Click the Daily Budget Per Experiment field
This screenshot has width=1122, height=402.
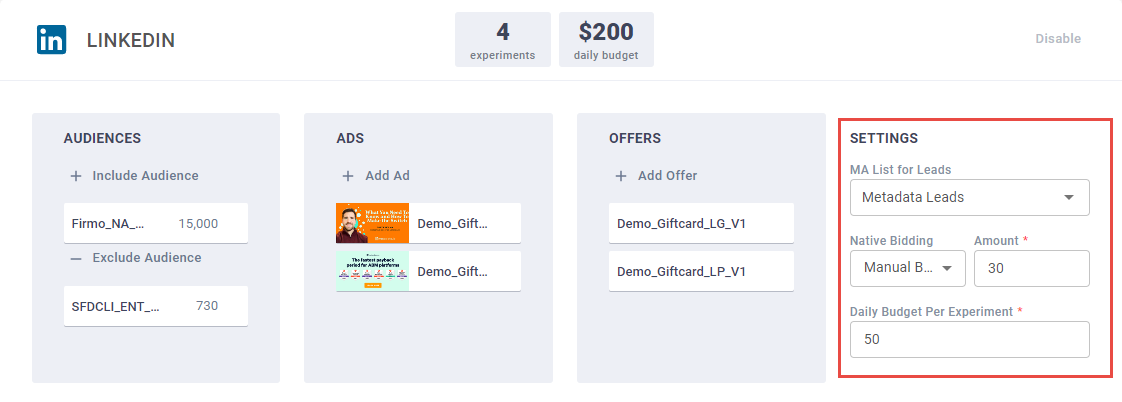(969, 339)
